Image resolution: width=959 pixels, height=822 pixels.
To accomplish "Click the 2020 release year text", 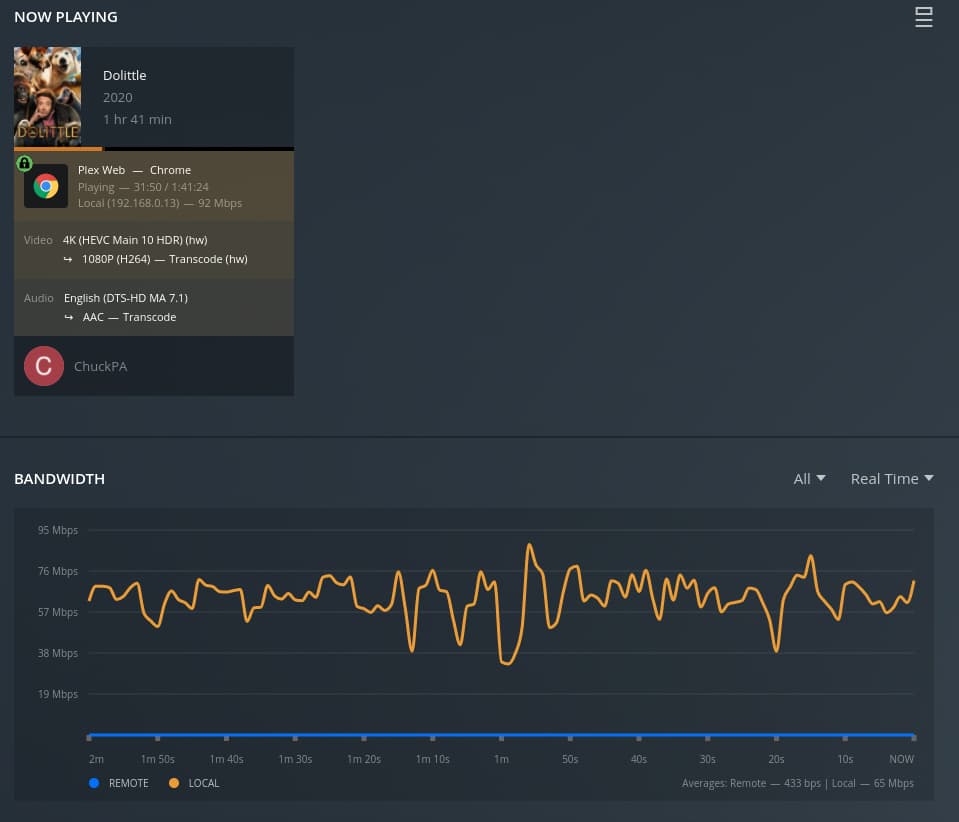I will coord(117,97).
